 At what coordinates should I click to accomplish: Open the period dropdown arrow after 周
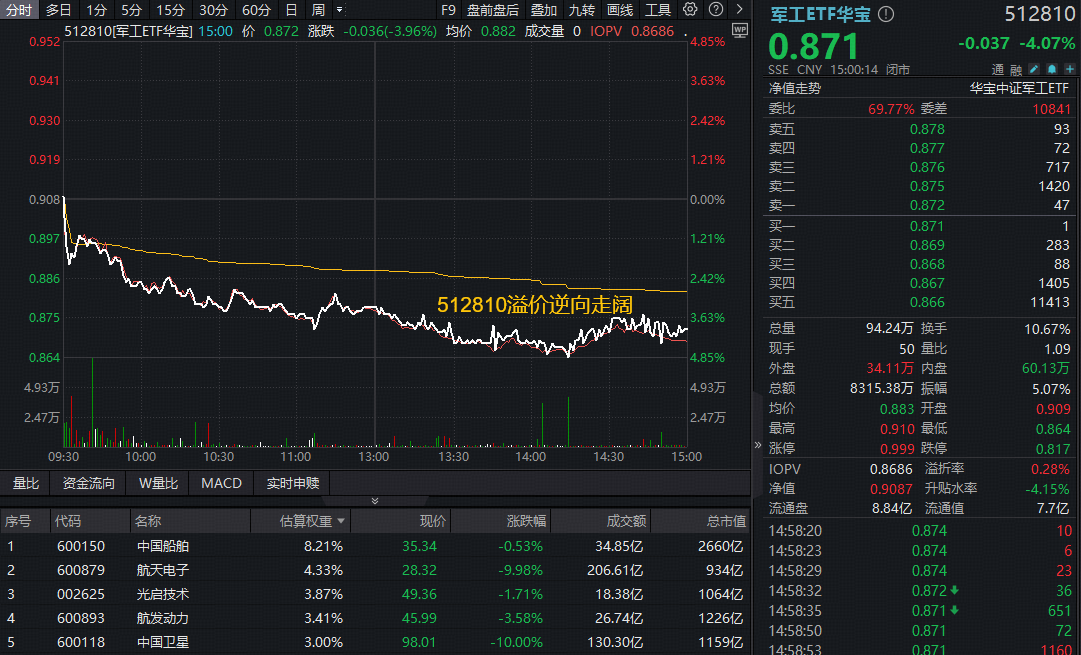tap(339, 10)
